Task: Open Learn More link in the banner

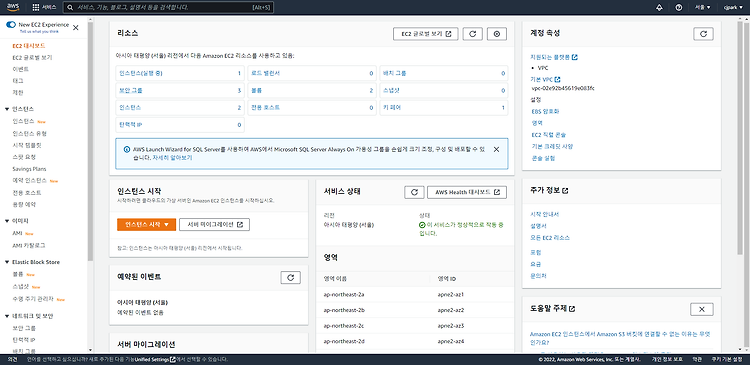Action: 172,157
